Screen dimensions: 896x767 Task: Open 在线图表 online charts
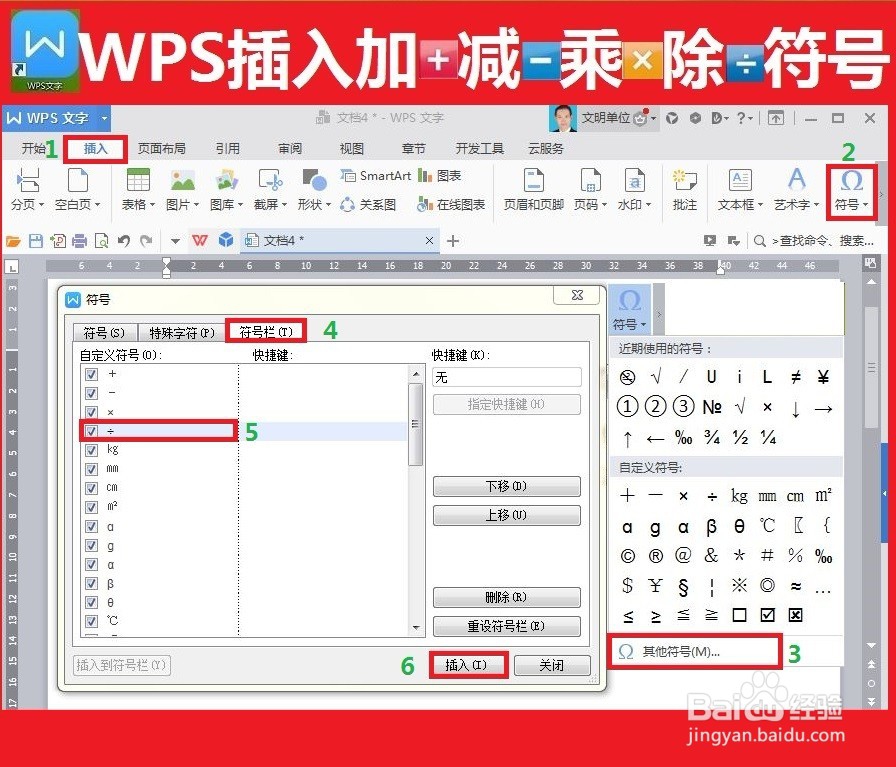click(451, 204)
